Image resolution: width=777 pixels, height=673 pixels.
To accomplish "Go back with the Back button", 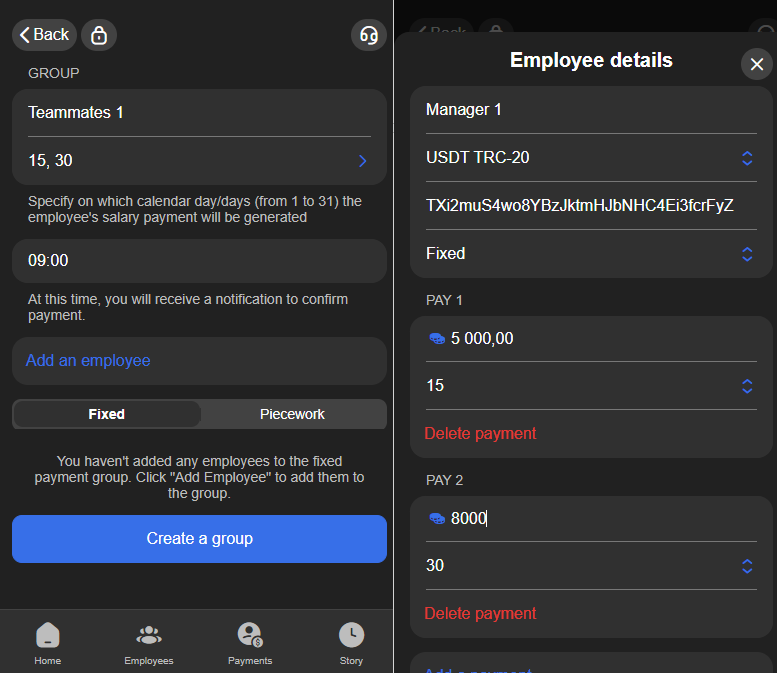I will click(x=44, y=35).
